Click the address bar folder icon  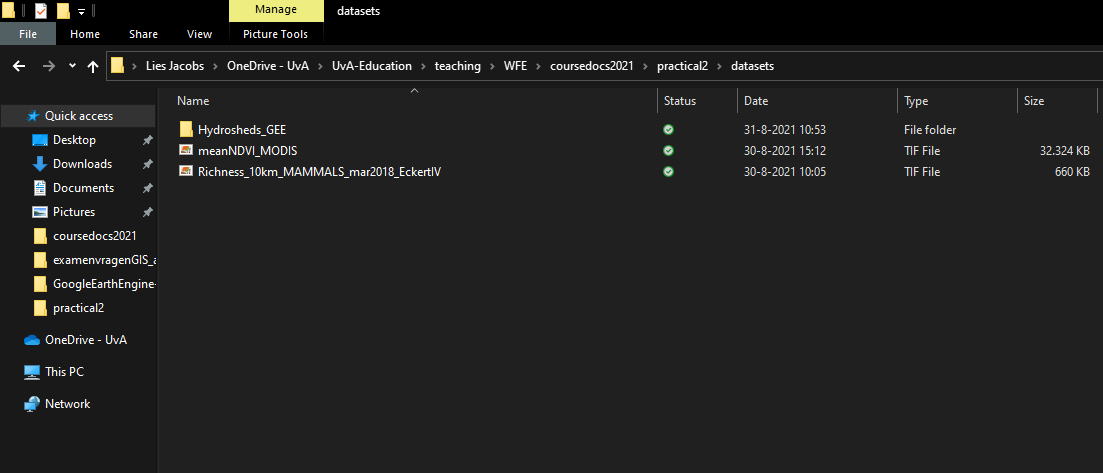click(117, 66)
